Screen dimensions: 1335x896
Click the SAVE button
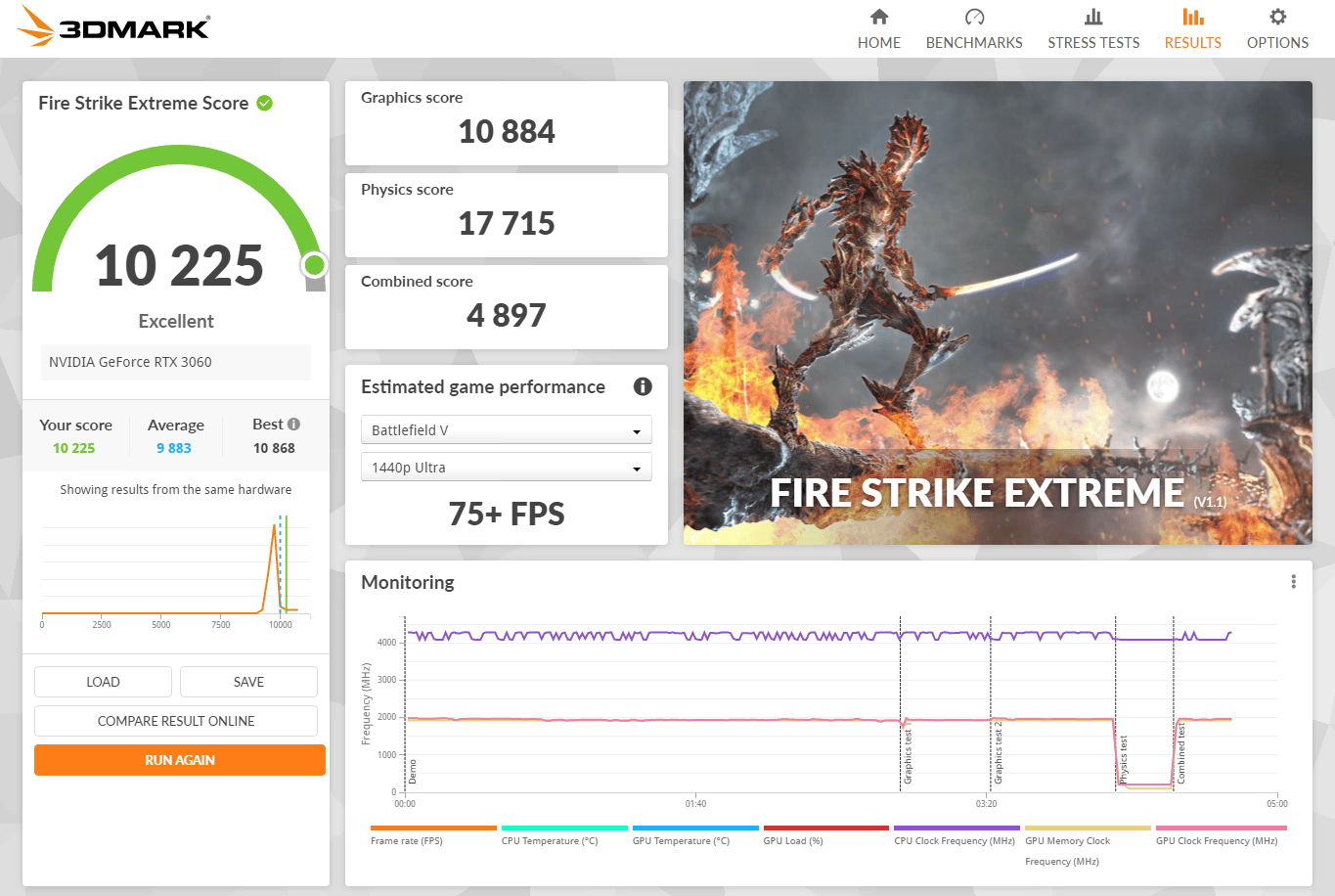[x=248, y=682]
